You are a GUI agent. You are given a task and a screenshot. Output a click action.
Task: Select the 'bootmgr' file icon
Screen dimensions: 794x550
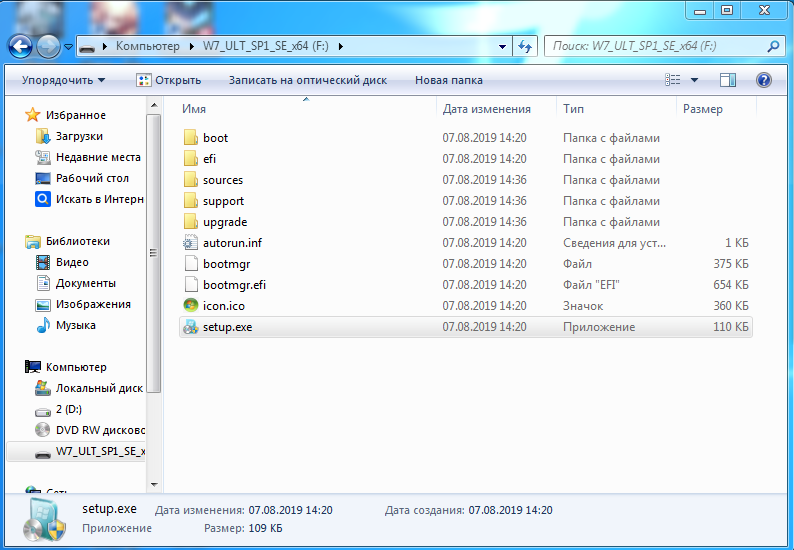click(190, 264)
